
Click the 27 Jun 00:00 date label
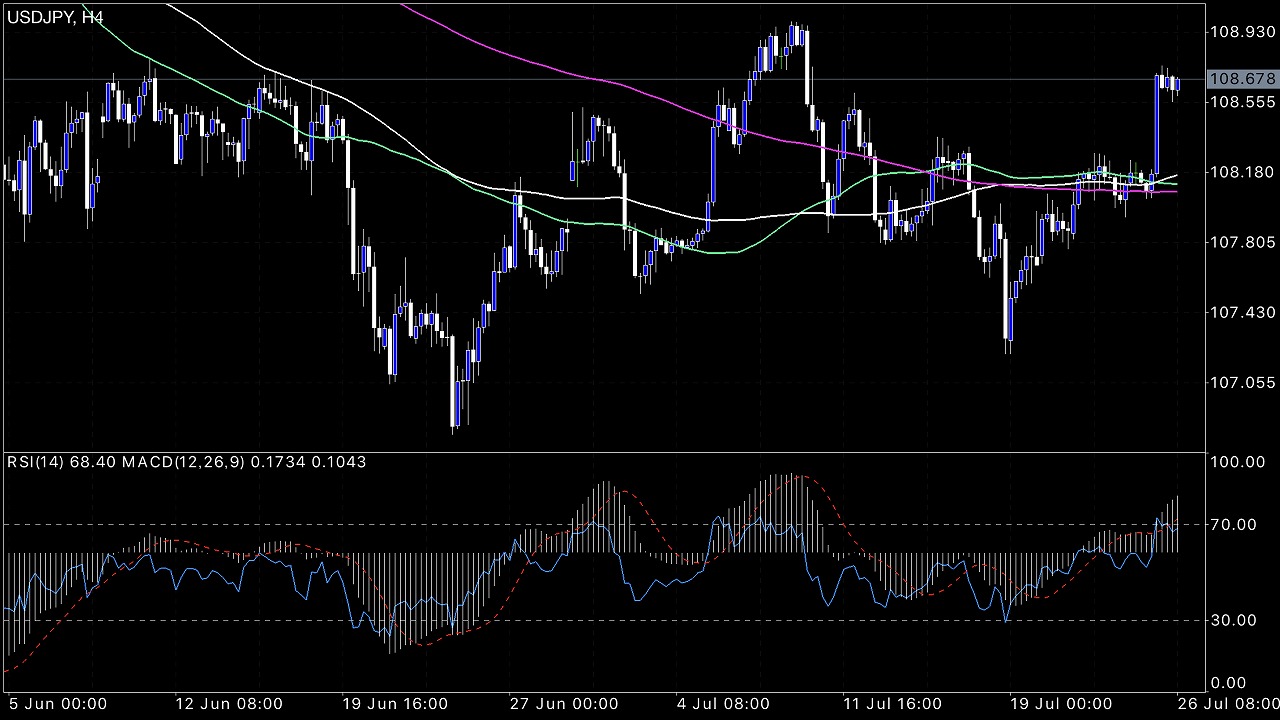[x=563, y=704]
